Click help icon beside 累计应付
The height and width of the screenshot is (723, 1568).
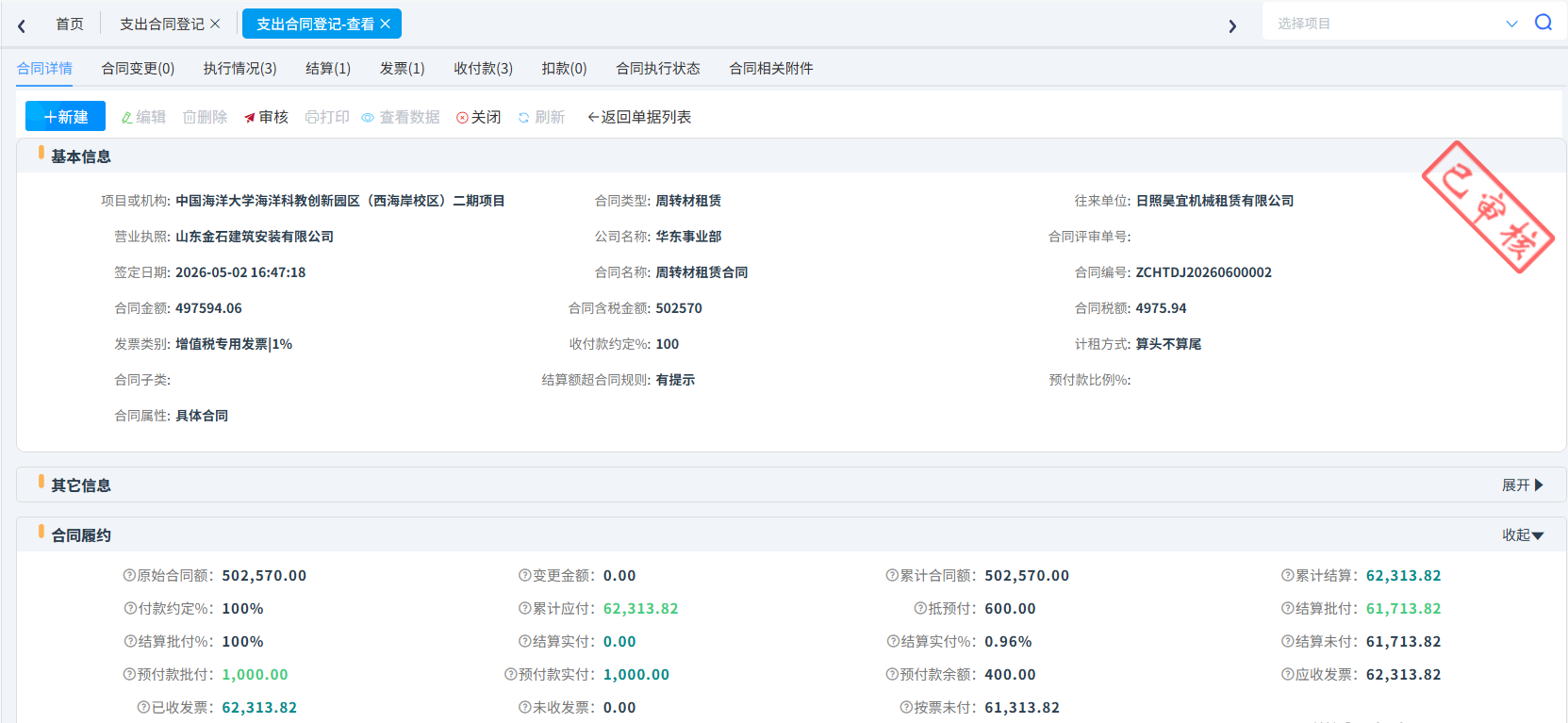[524, 608]
